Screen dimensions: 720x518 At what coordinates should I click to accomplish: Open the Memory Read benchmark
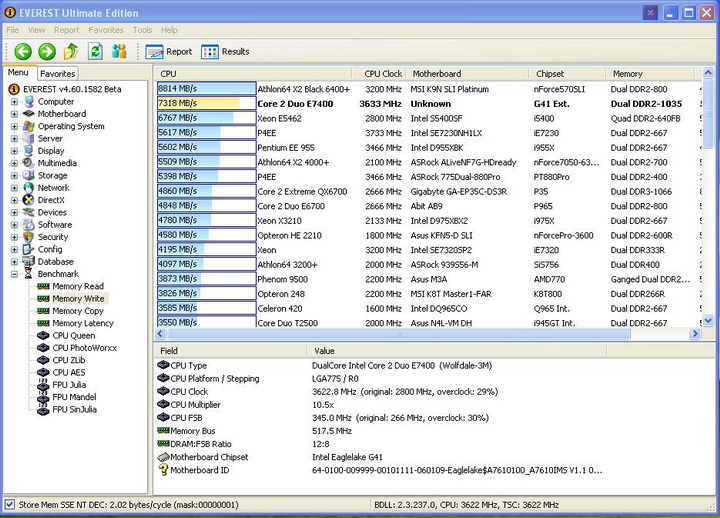click(x=78, y=286)
